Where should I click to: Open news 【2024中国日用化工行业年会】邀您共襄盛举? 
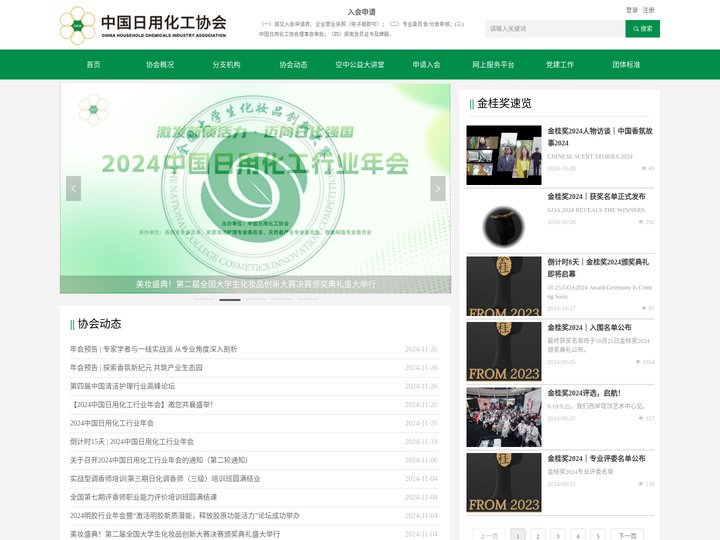click(141, 405)
